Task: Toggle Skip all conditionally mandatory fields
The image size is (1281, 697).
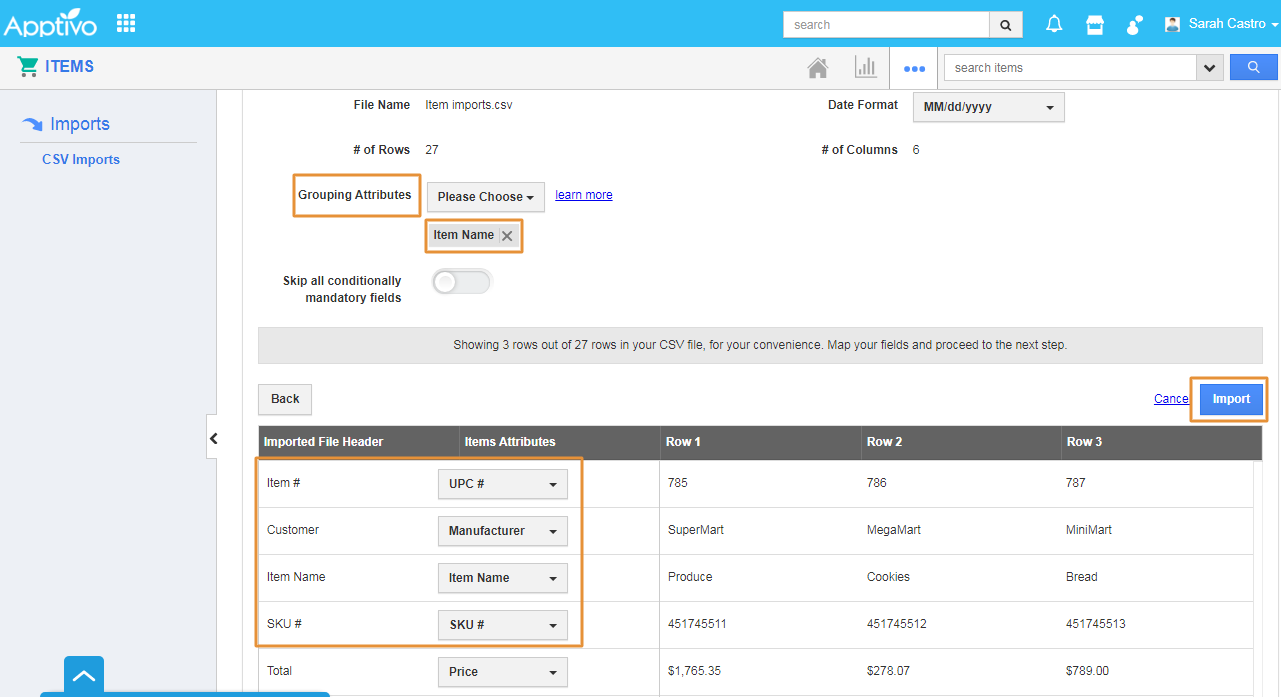Action: (461, 282)
